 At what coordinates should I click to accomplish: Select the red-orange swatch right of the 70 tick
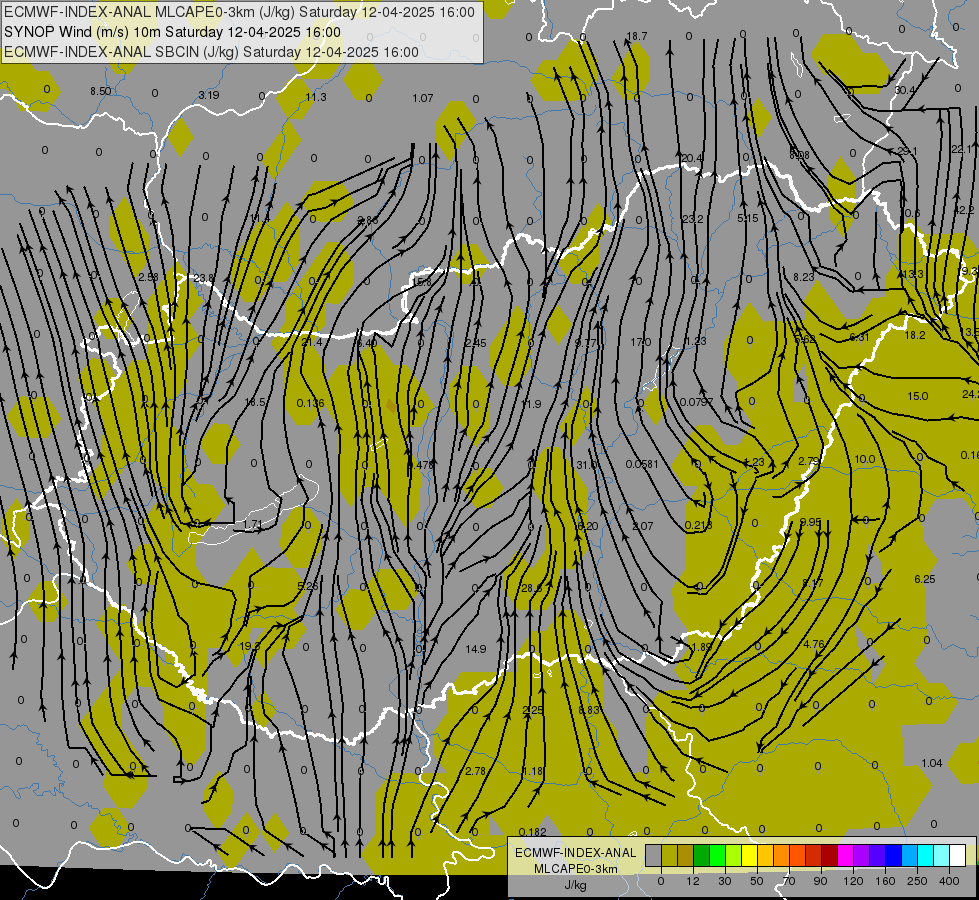(x=797, y=856)
